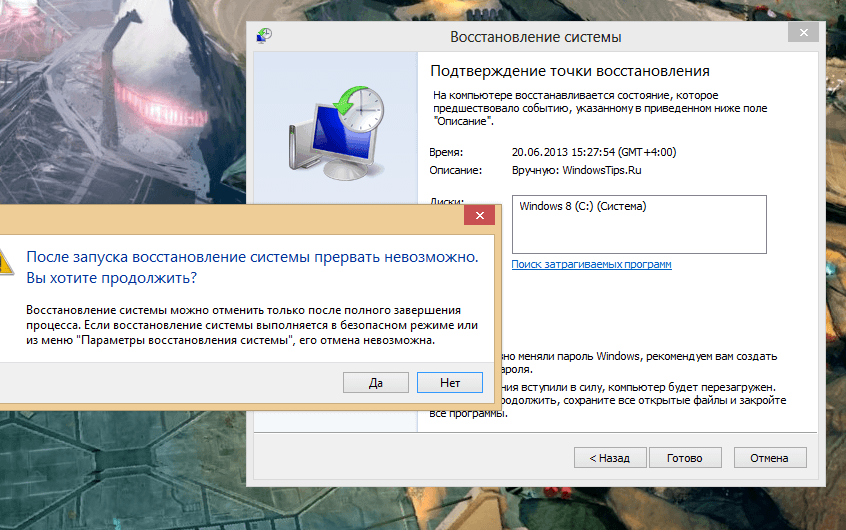Decline by clicking the Нет button
The image size is (846, 530).
[450, 383]
